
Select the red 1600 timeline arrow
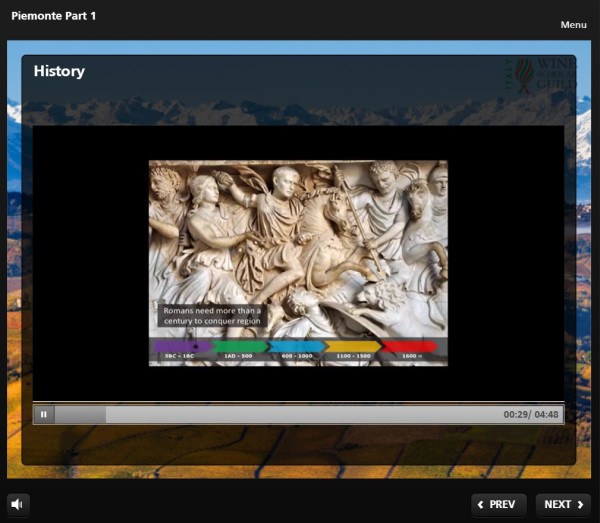(409, 347)
